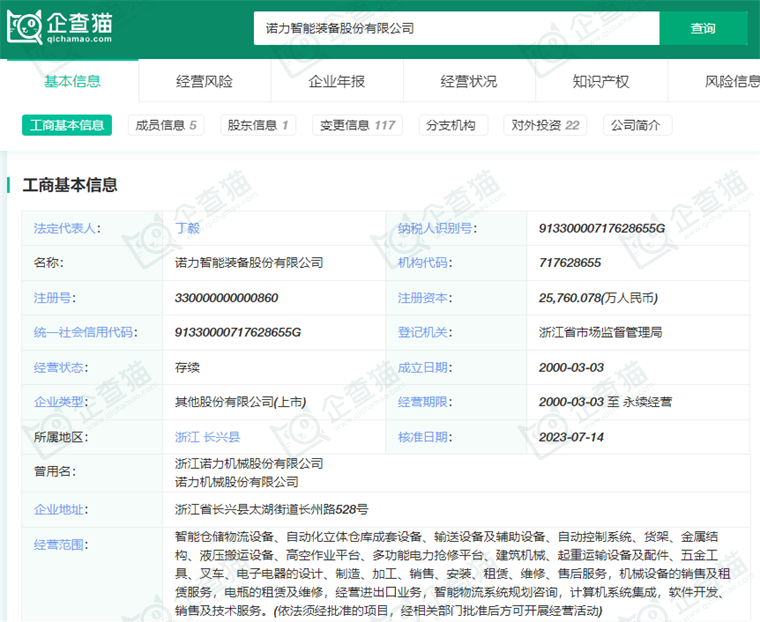Click the 经营期限 label

click(x=425, y=401)
